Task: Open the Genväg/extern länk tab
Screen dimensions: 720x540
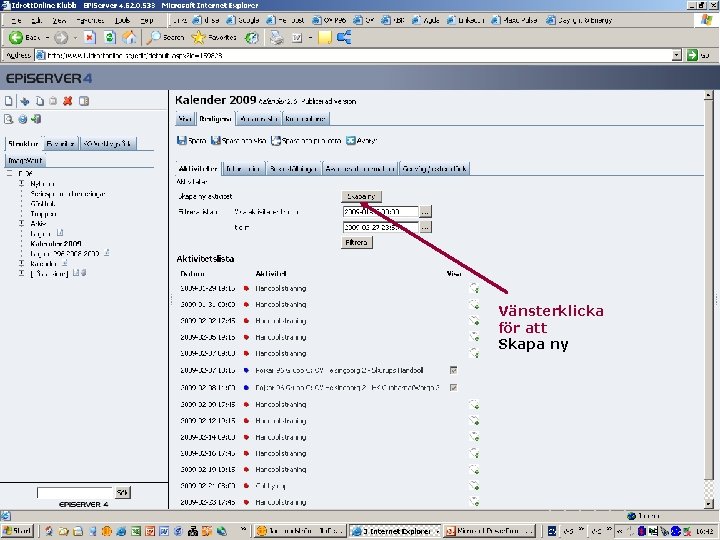Action: (x=434, y=169)
